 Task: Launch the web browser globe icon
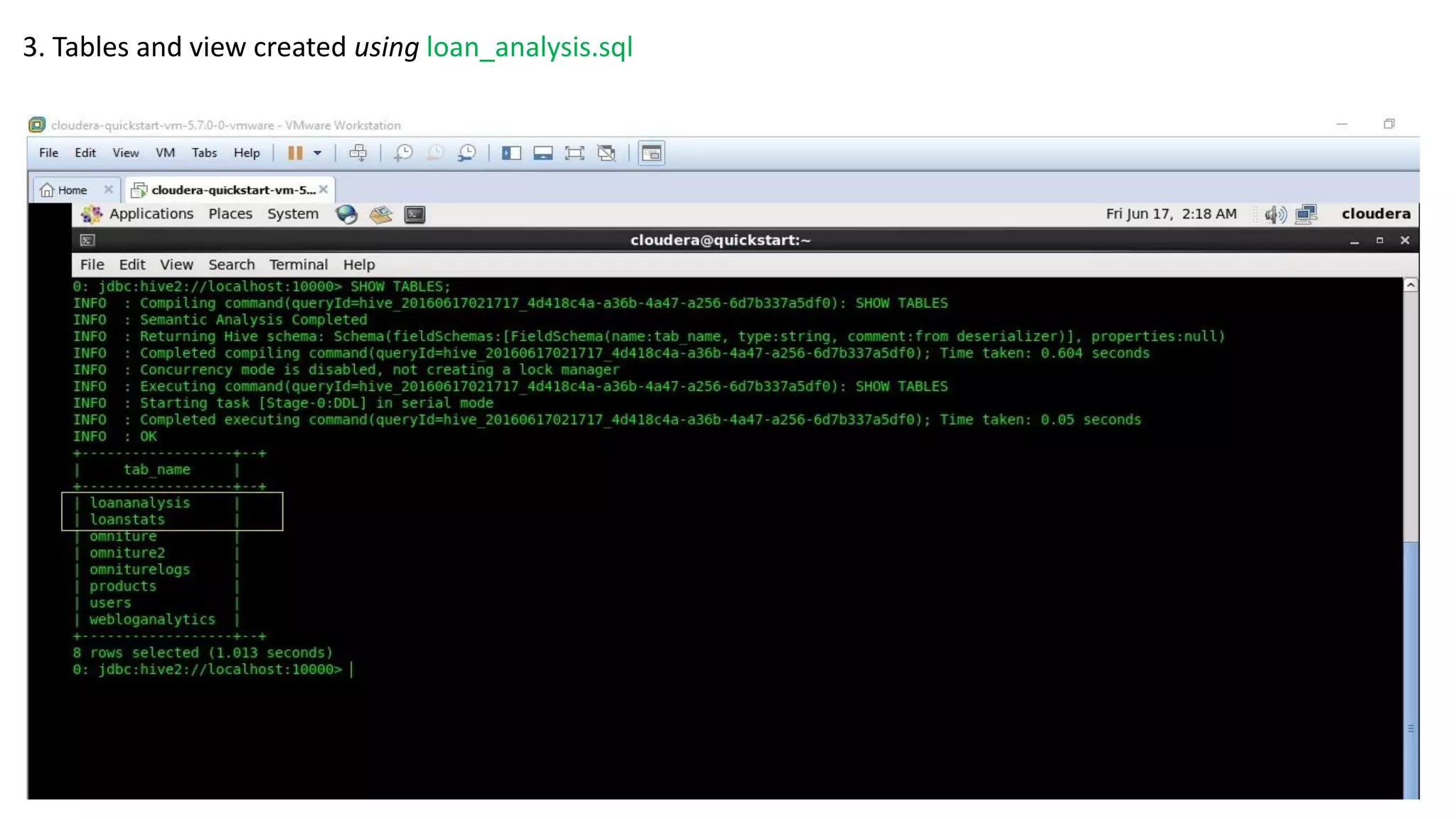(x=347, y=214)
